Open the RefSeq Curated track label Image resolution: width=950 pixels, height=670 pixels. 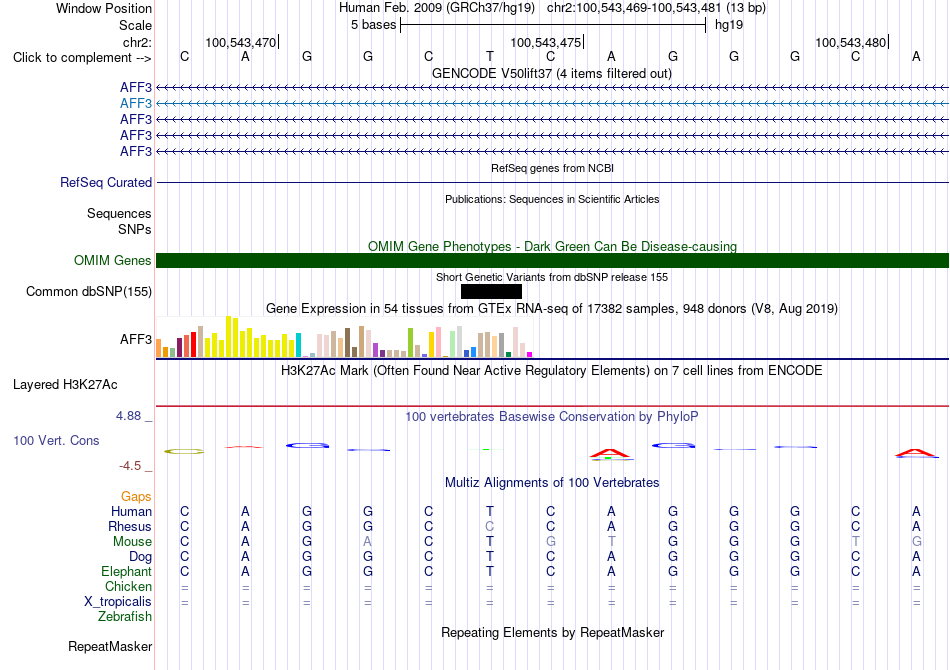pos(106,182)
